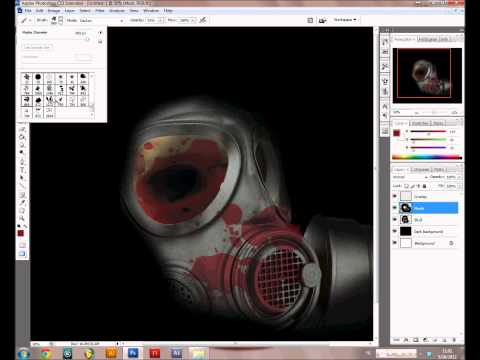The width and height of the screenshot is (480, 360).
Task: Click the Navigator zoom in icon
Action: pyautogui.click(x=455, y=112)
